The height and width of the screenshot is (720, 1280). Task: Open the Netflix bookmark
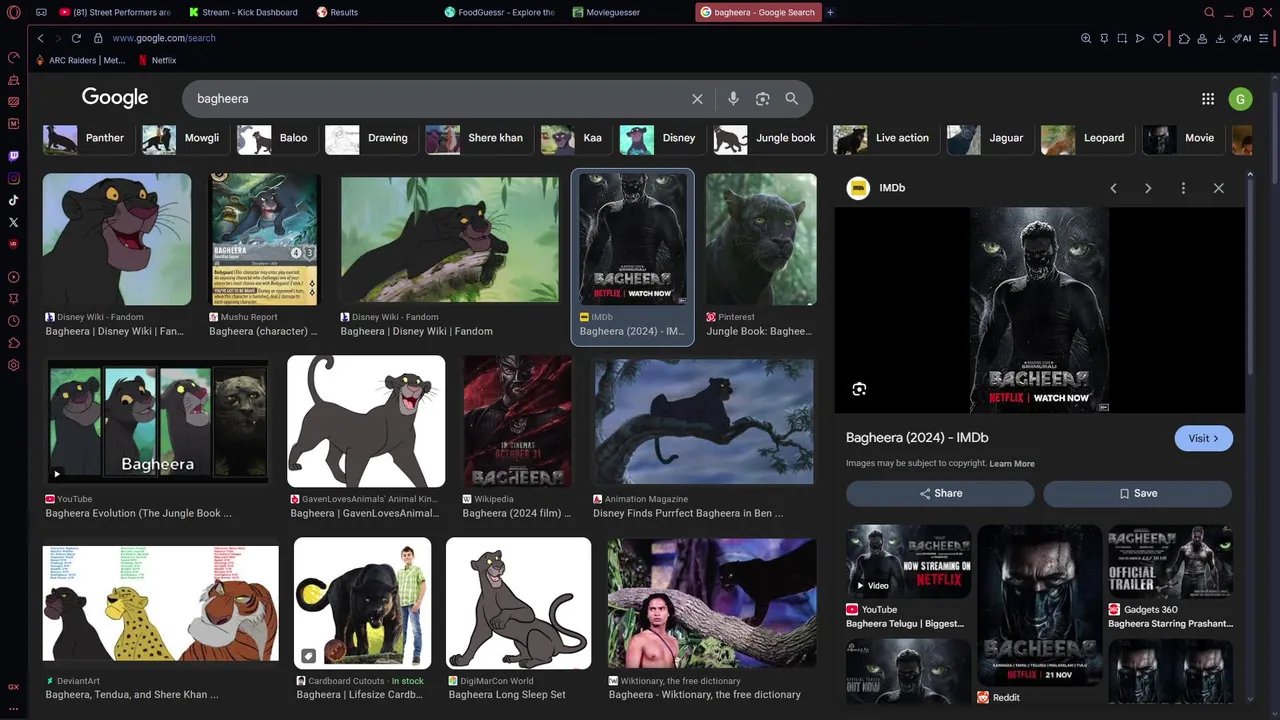(x=157, y=60)
